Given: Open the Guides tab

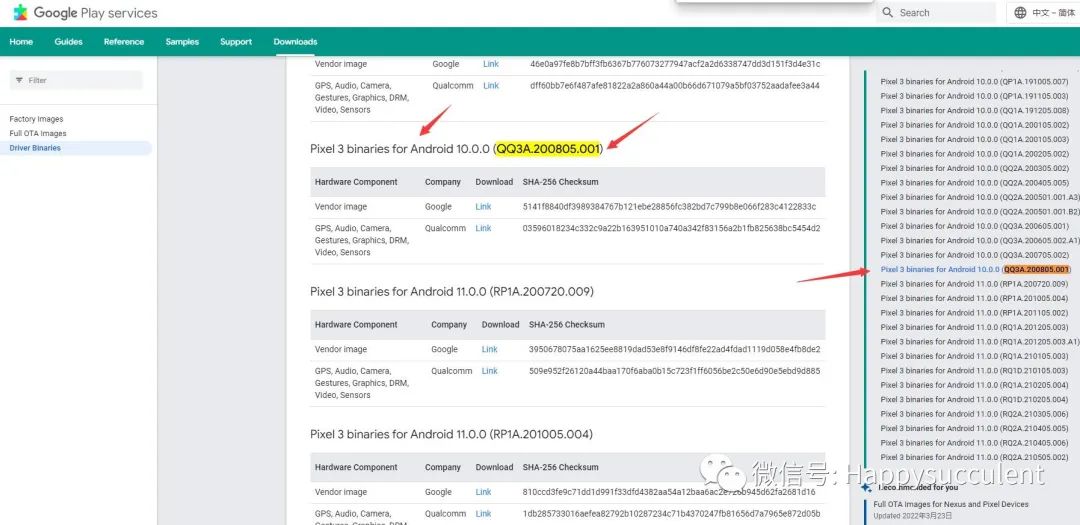Looking at the screenshot, I should click(68, 42).
